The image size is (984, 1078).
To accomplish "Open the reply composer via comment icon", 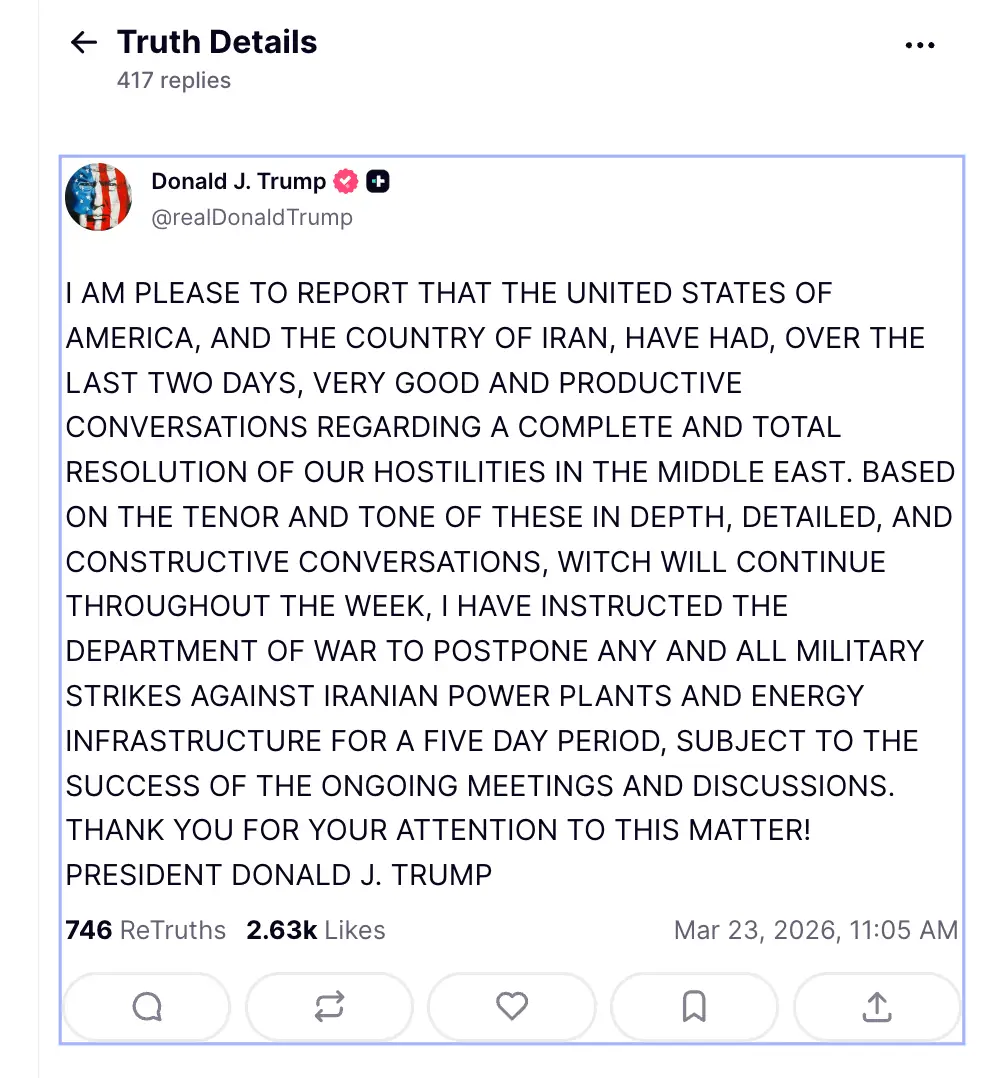I will tap(146, 1007).
